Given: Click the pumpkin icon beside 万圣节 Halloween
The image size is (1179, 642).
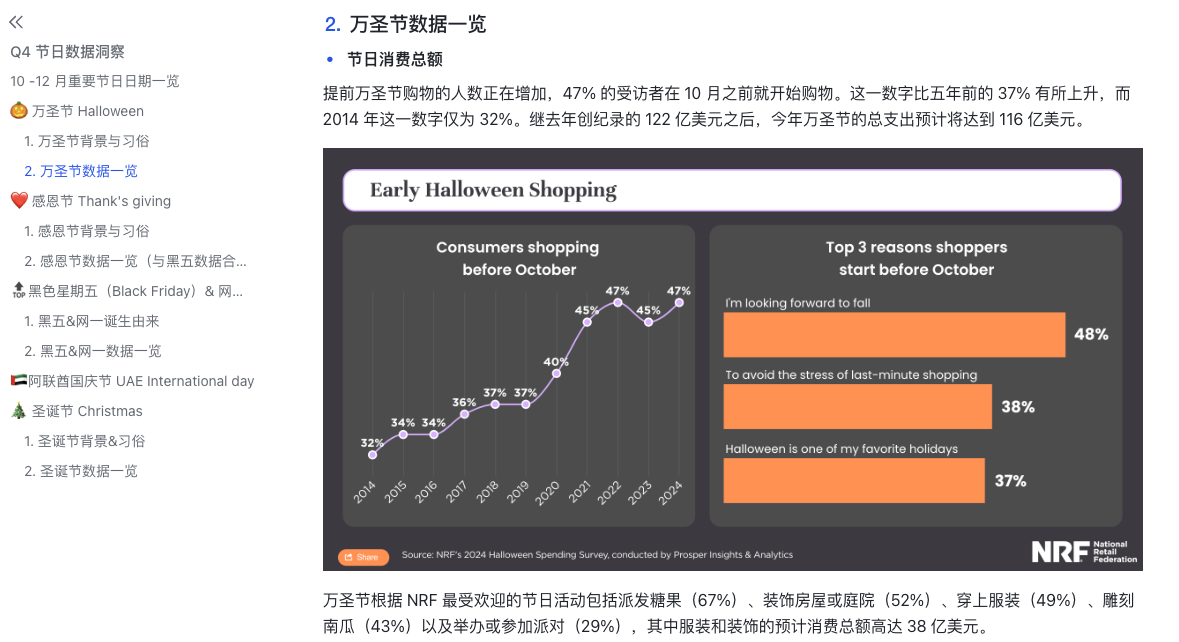Looking at the screenshot, I should pyautogui.click(x=18, y=111).
